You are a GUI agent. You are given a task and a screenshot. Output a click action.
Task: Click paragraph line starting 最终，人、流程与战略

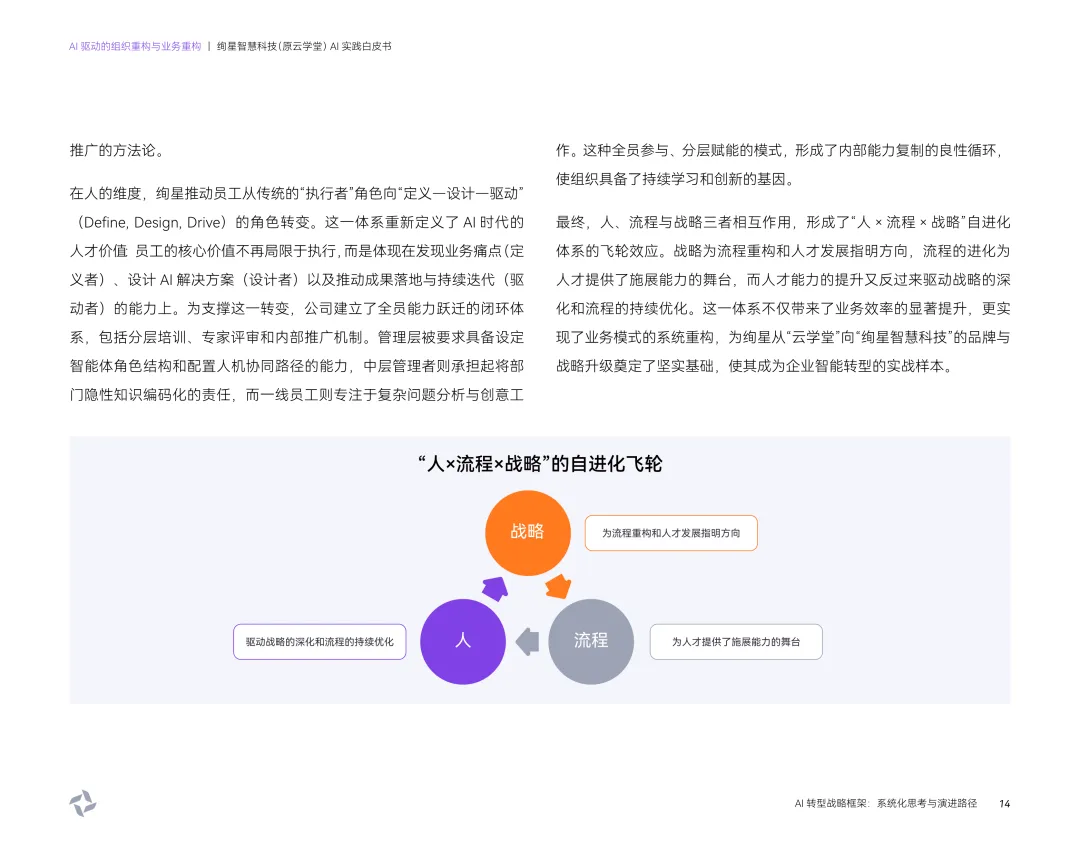click(x=783, y=222)
